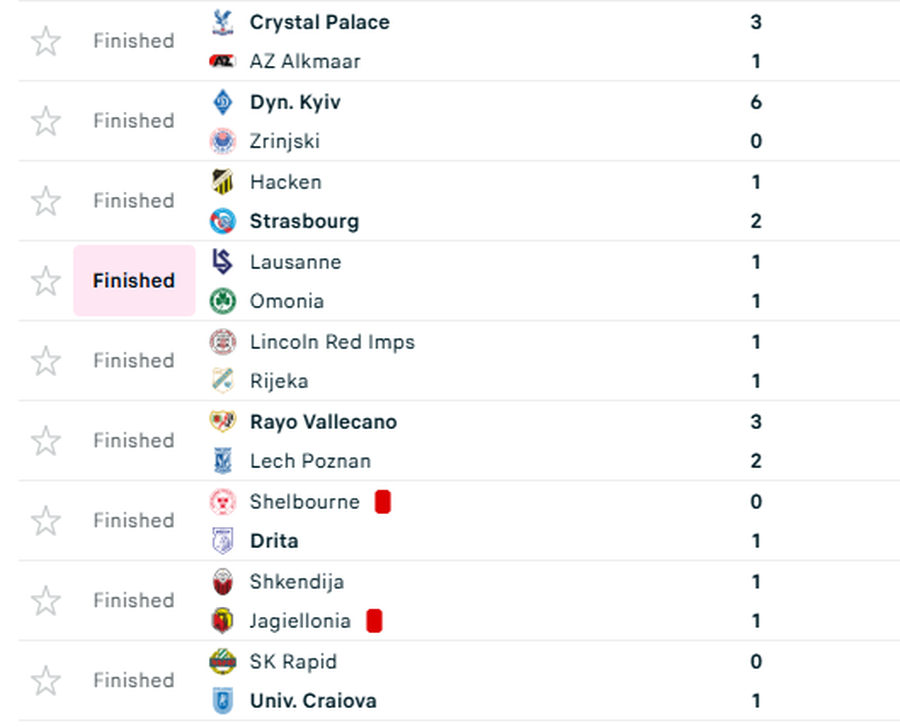This screenshot has height=728, width=900.
Task: Click the Crystal Palace club crest
Action: point(222,22)
